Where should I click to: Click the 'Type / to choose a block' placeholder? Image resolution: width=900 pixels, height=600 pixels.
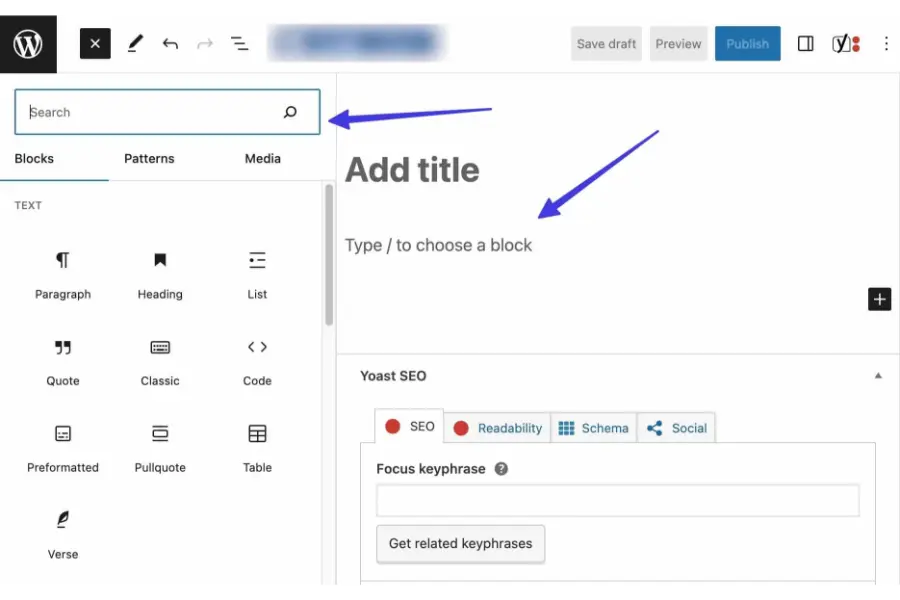click(x=439, y=245)
